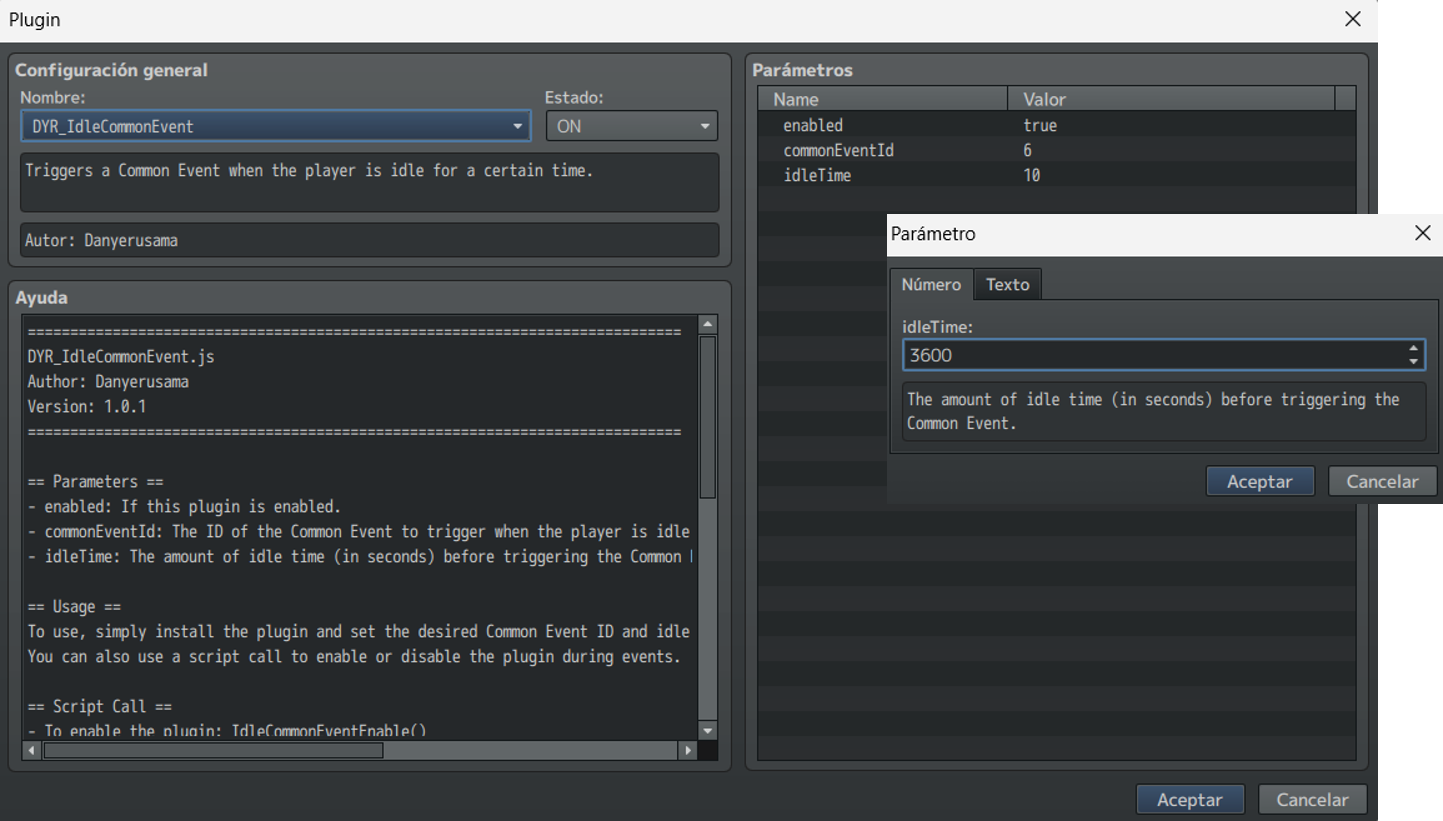Open the Nombre plugin dropdown arrow
This screenshot has width=1443, height=821.
(x=518, y=125)
